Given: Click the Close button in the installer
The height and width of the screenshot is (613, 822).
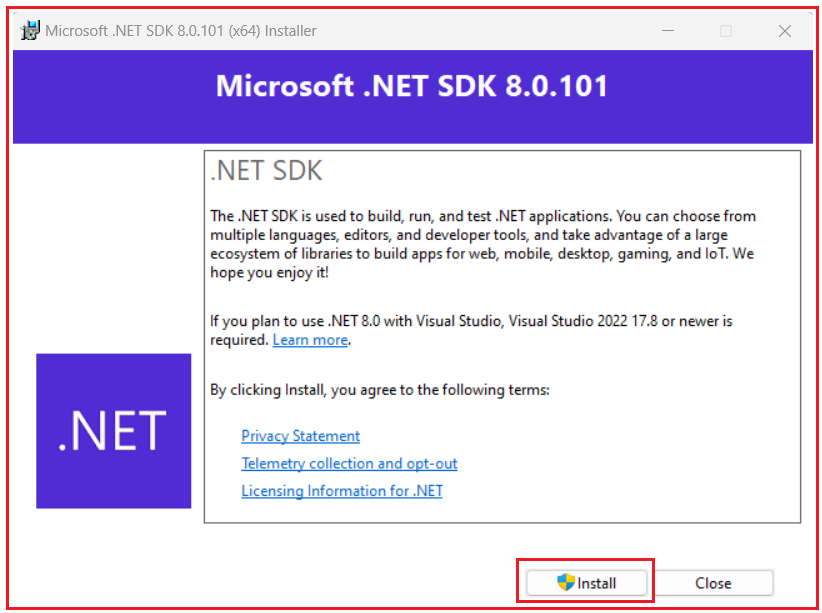Looking at the screenshot, I should (713, 583).
